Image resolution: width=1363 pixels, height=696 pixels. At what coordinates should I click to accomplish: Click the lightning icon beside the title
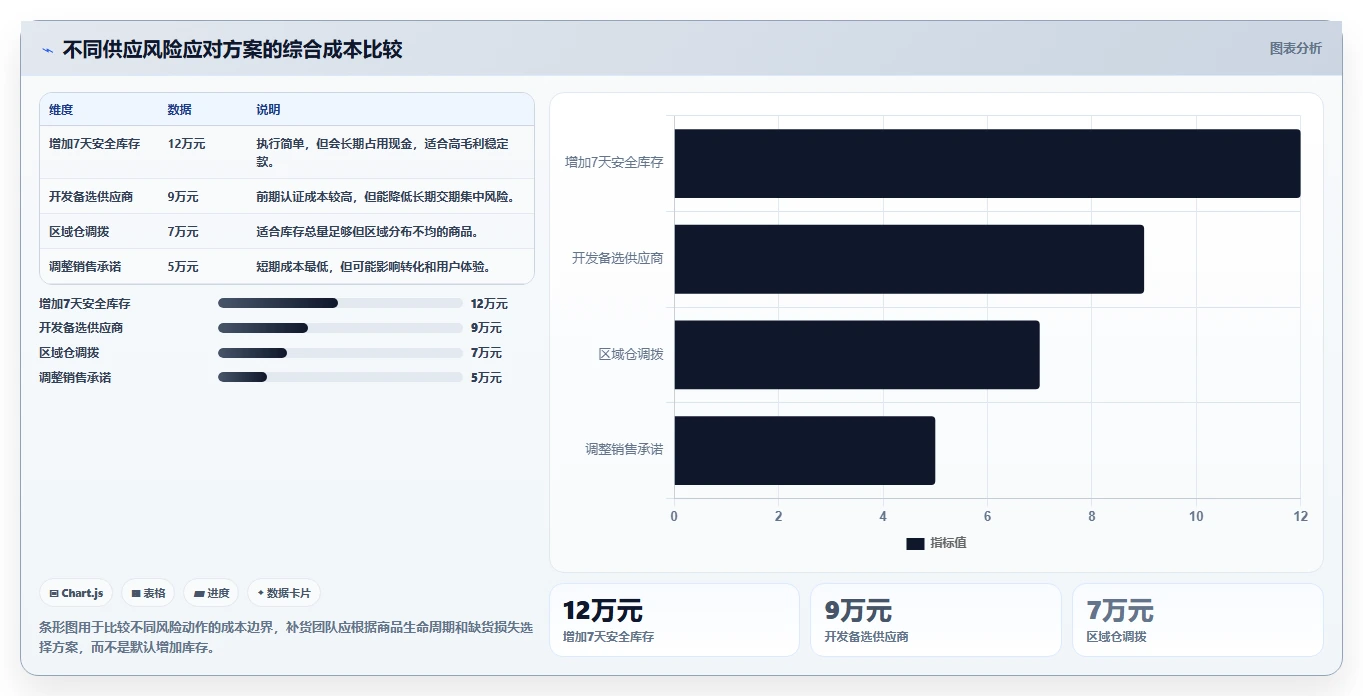48,50
